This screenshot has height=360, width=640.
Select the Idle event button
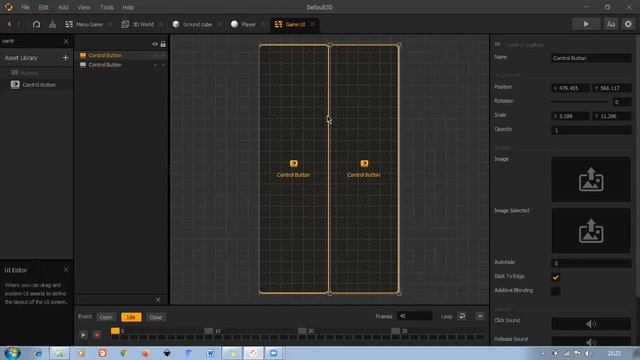(x=131, y=317)
